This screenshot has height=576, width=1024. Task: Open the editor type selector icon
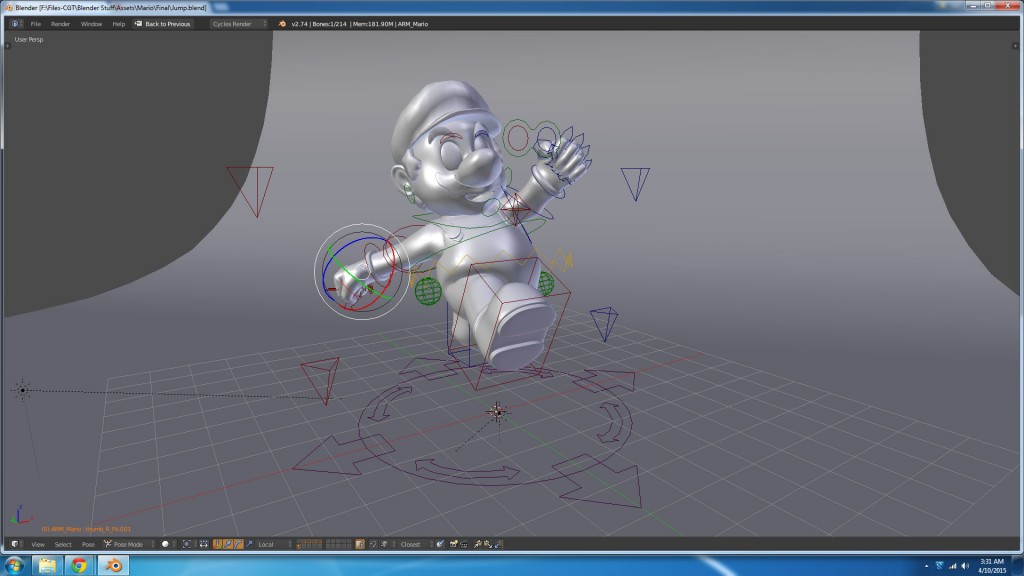tap(15, 544)
